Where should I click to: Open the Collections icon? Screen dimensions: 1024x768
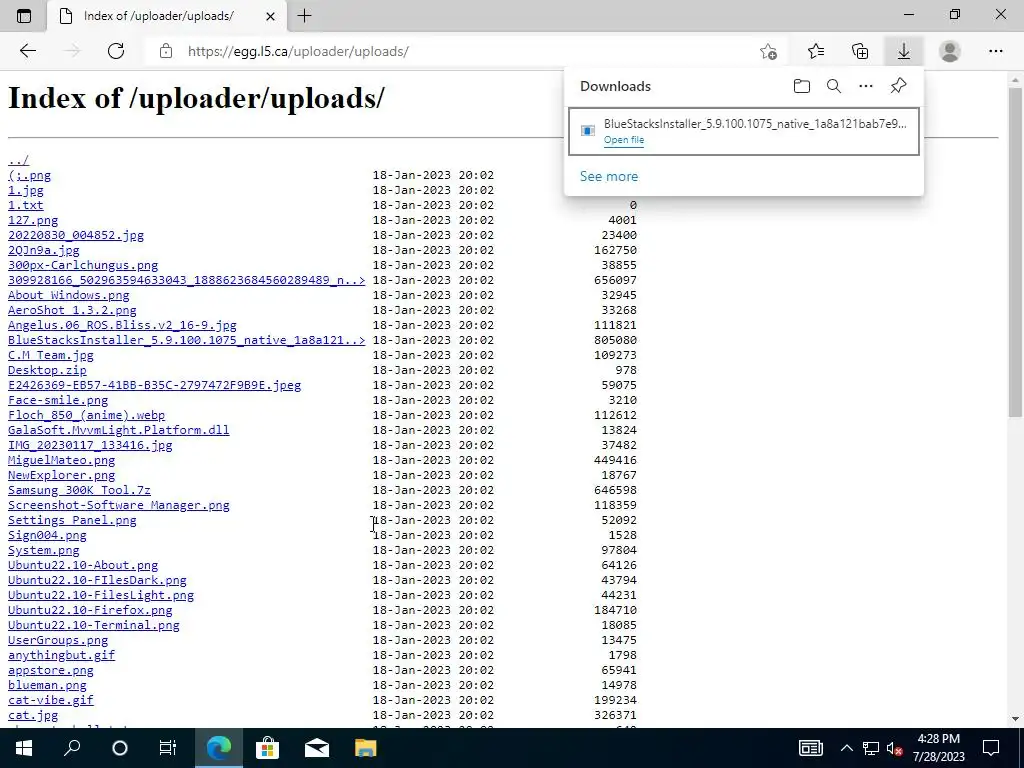pos(860,51)
